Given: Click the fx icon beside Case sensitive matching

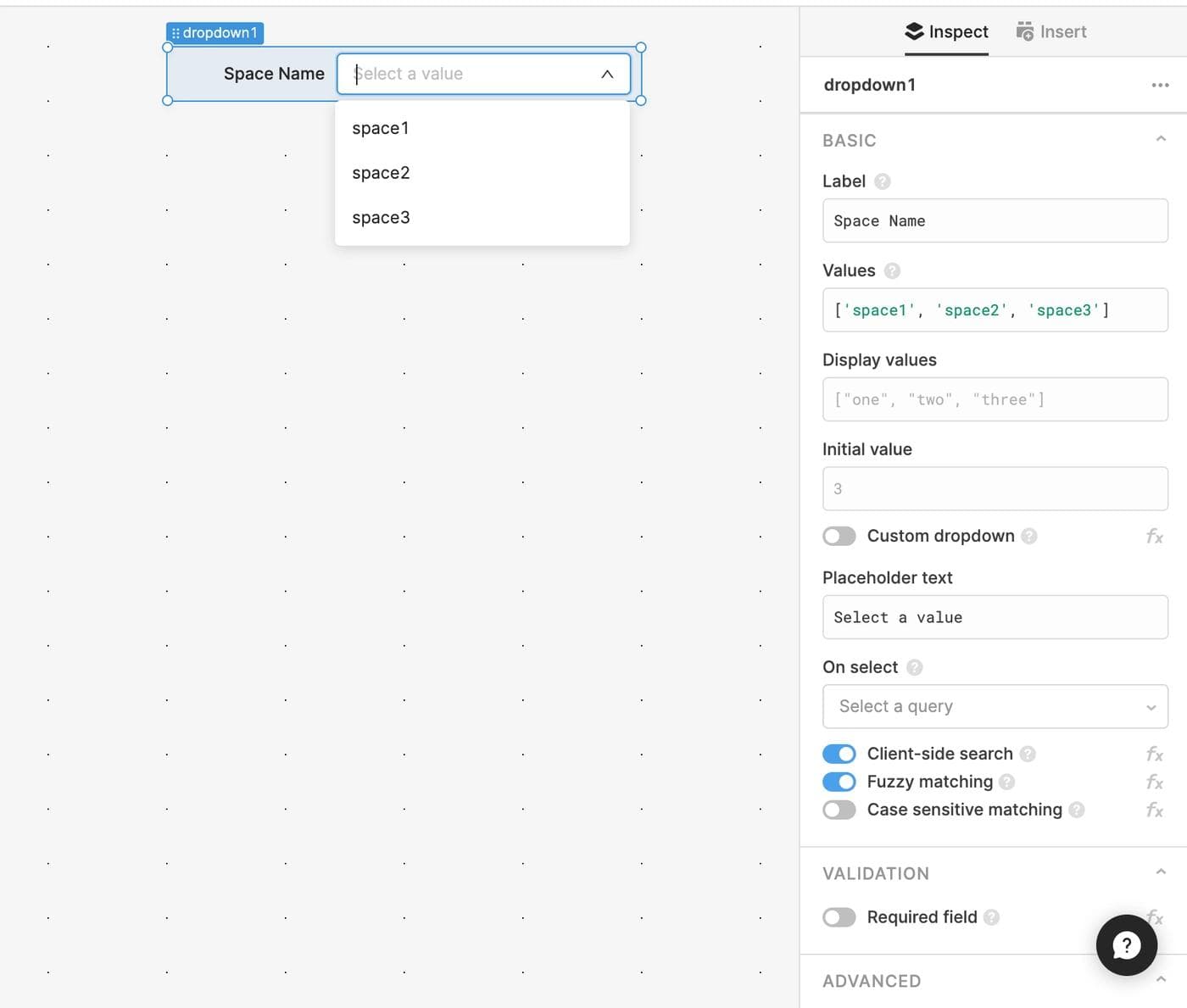Looking at the screenshot, I should [1154, 810].
